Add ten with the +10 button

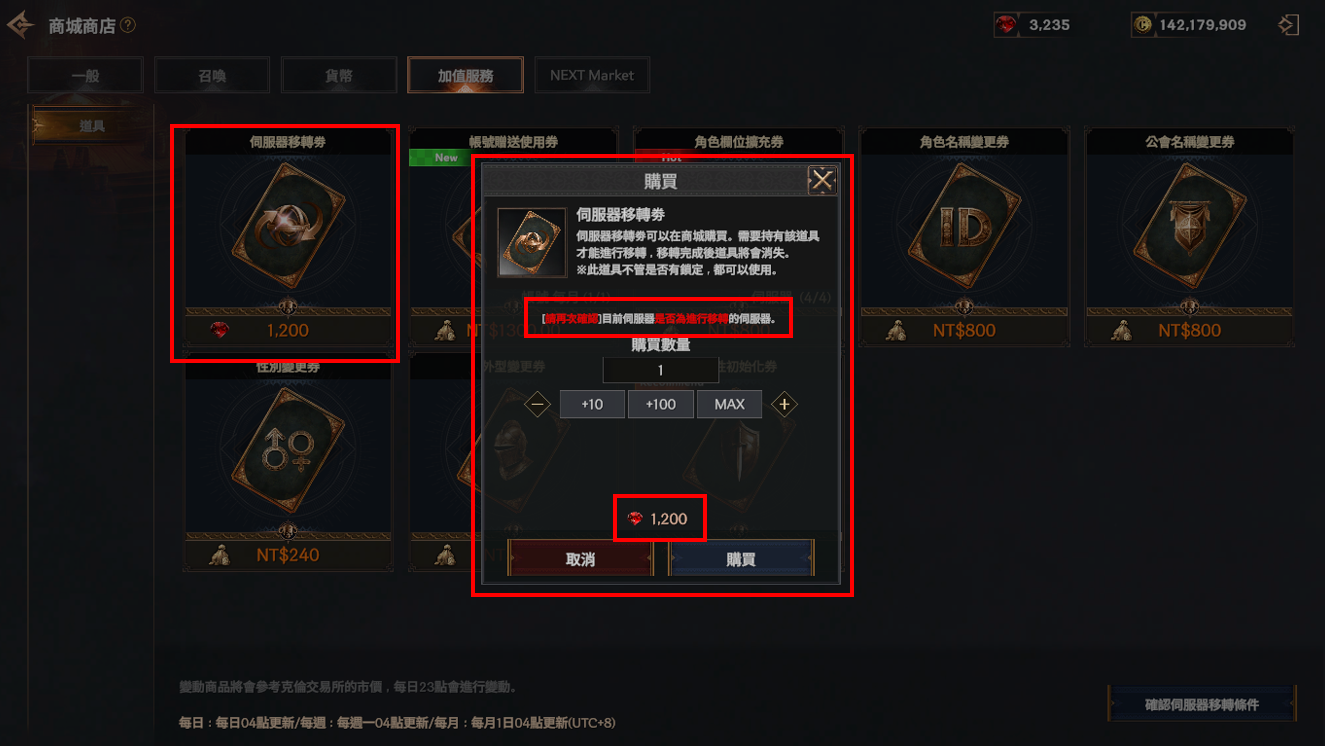[x=592, y=405]
